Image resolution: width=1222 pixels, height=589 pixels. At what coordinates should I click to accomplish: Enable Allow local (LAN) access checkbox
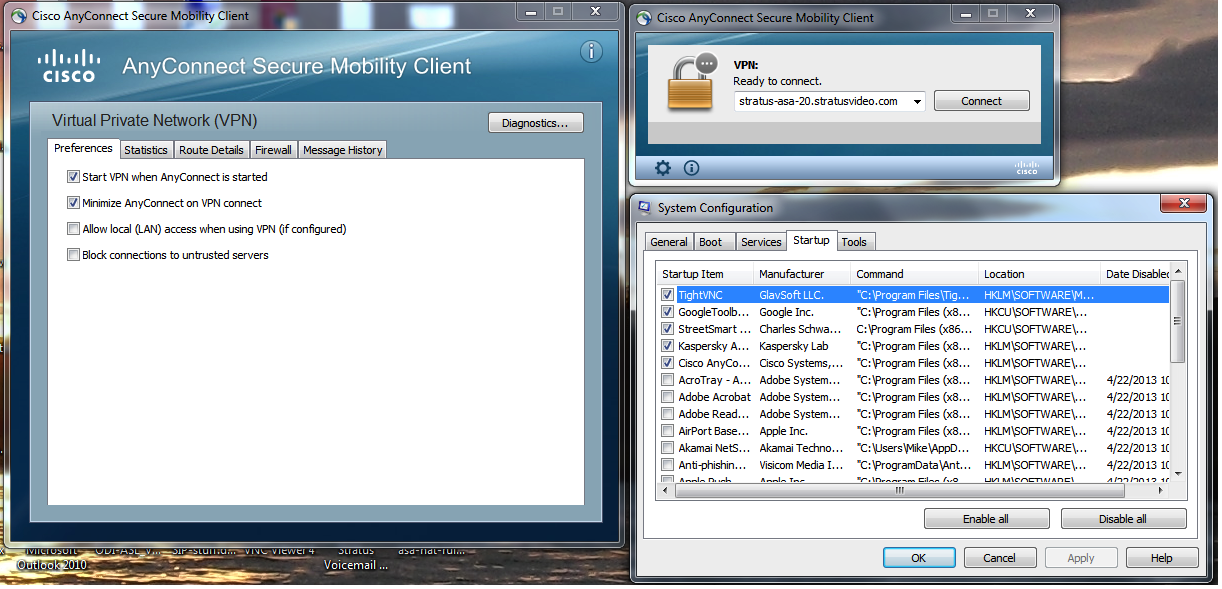[x=73, y=229]
